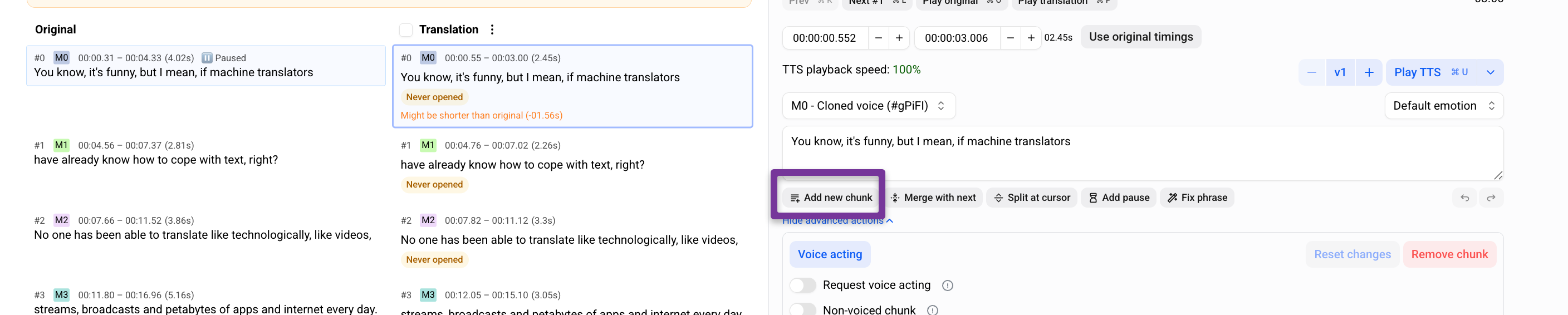This screenshot has height=315, width=1568.
Task: Increase start time with plus button
Action: point(899,38)
